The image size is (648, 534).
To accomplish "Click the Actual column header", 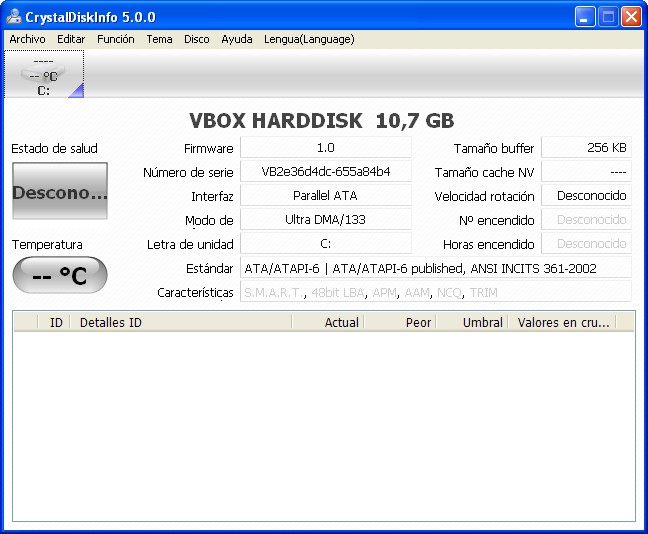I will (328, 322).
